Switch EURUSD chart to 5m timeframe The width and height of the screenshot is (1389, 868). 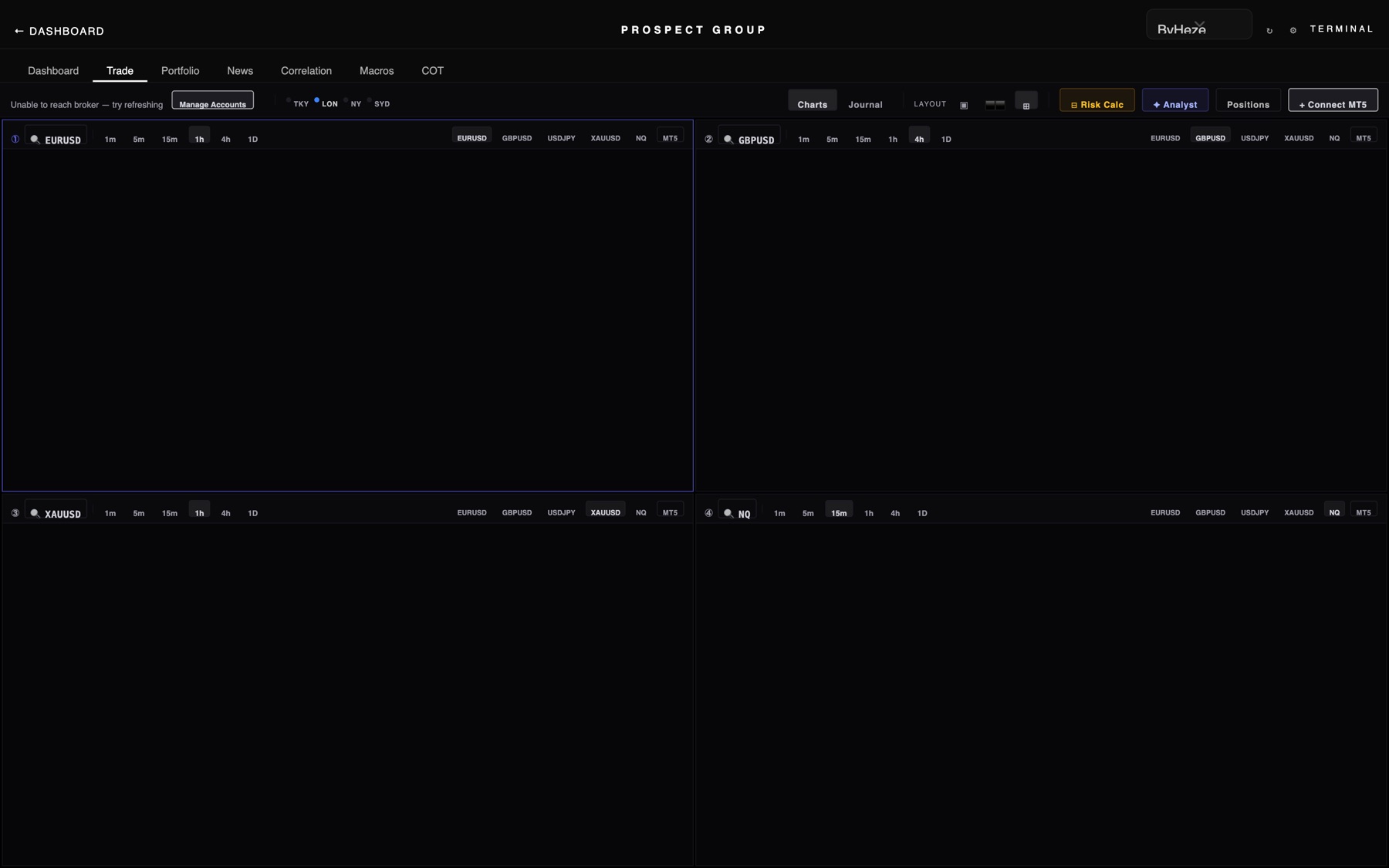point(139,139)
